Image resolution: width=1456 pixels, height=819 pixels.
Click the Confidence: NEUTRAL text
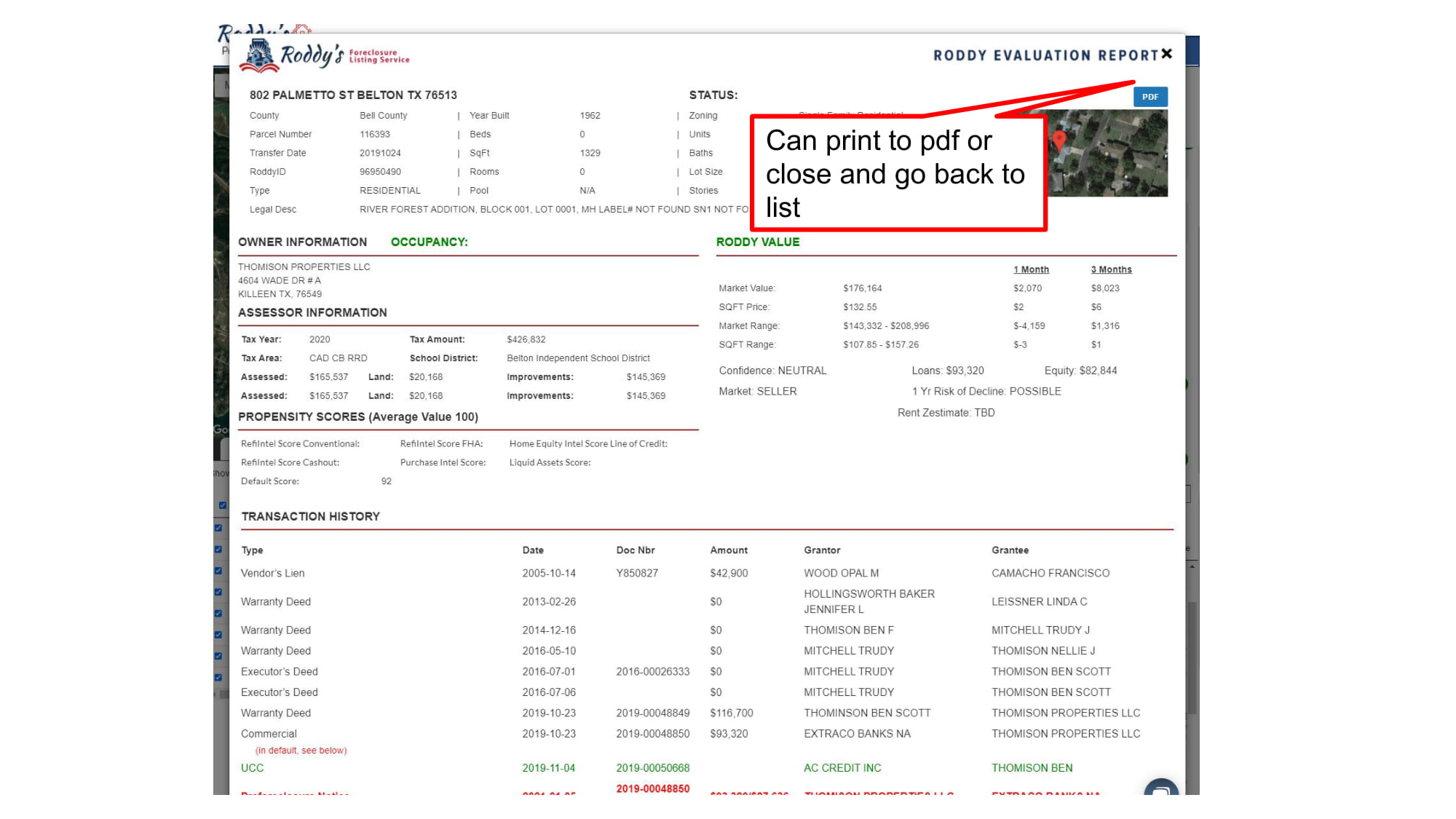coord(772,371)
